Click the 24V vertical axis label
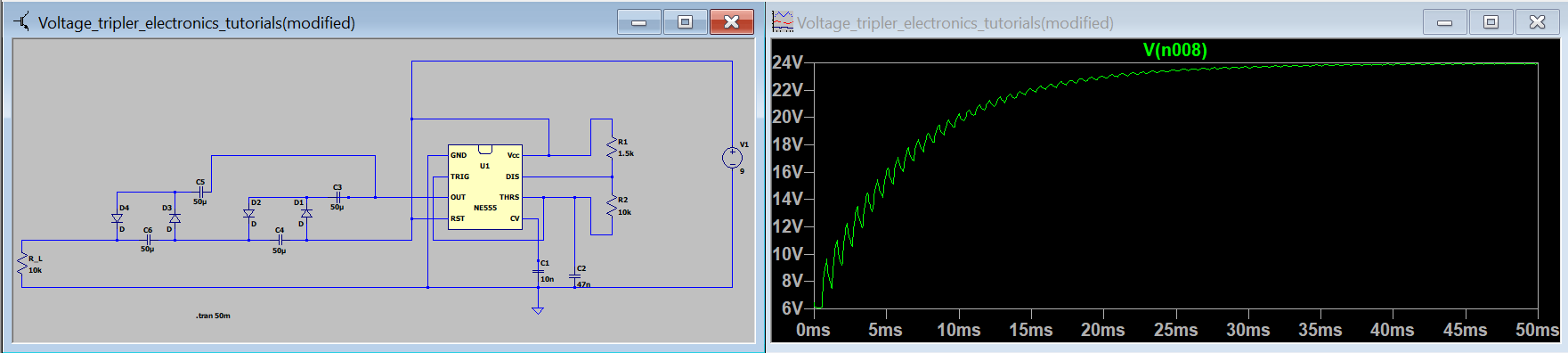 [787, 62]
